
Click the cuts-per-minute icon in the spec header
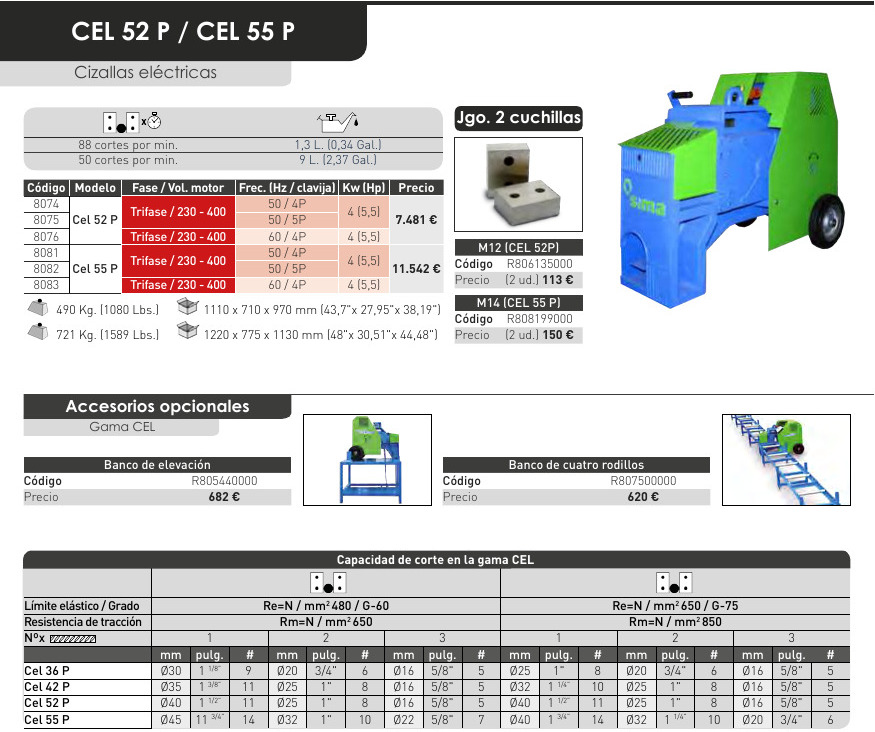[131, 122]
